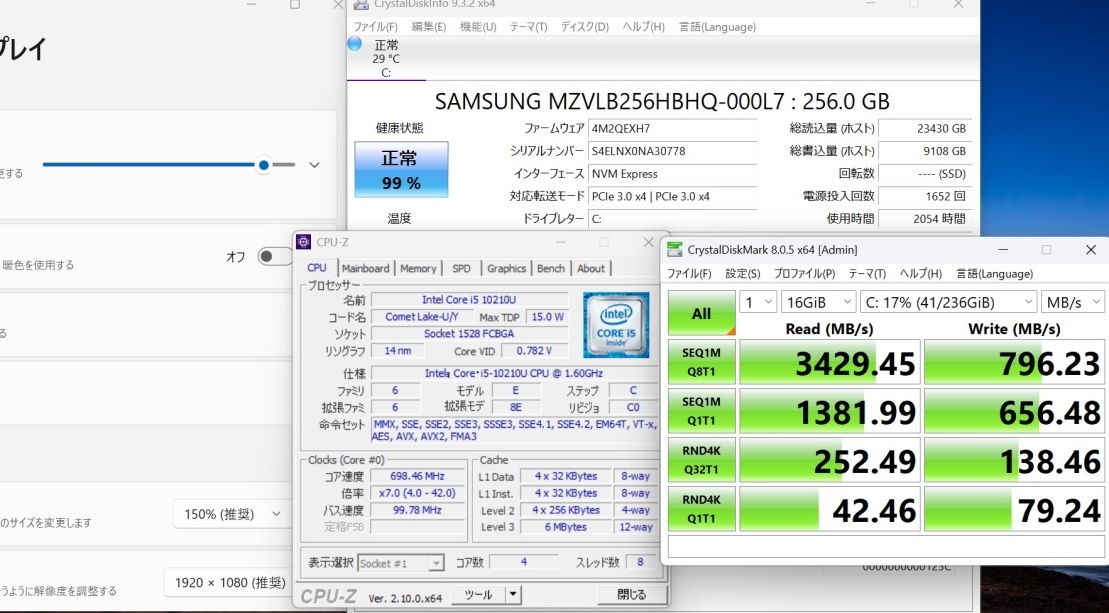Click the brightness slider handle
This screenshot has height=613, width=1109.
264,165
